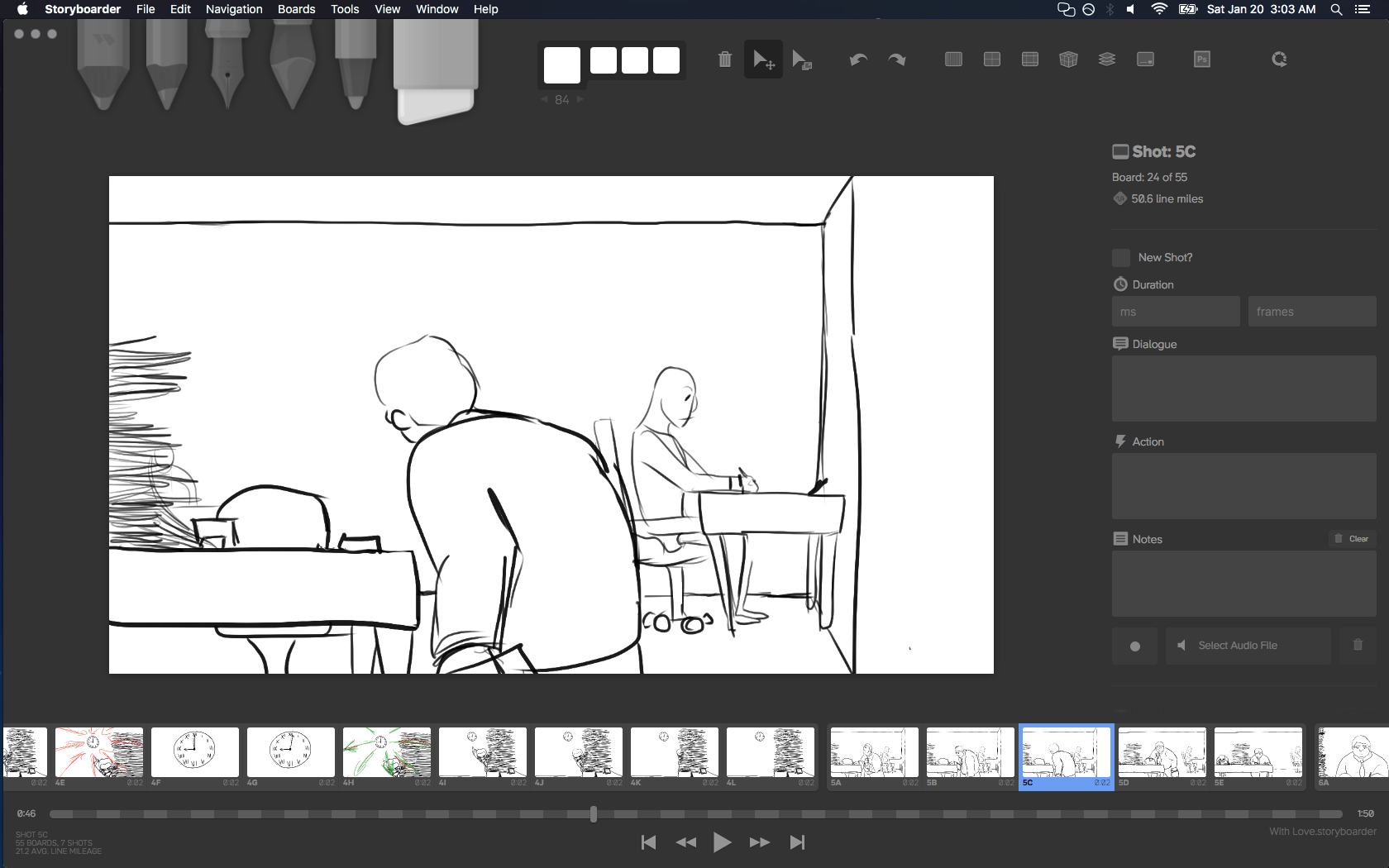Open the Window menu
This screenshot has width=1389, height=868.
pyautogui.click(x=437, y=9)
